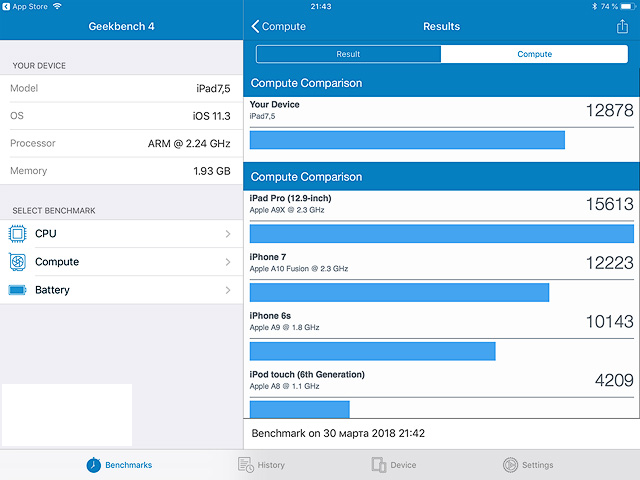Viewport: 640px width, 480px height.
Task: Tap the Processor value ARM @ 2.24 GHz
Action: coord(189,144)
